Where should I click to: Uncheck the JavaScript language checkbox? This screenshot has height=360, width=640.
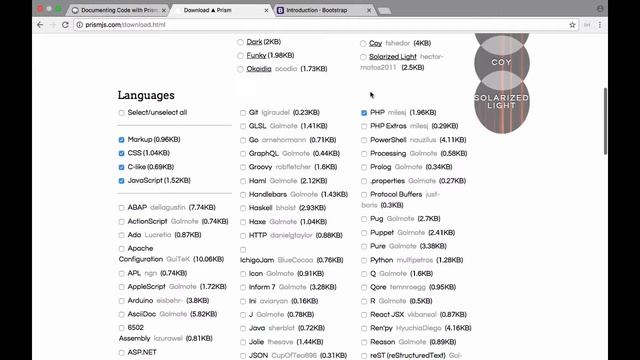(x=121, y=181)
